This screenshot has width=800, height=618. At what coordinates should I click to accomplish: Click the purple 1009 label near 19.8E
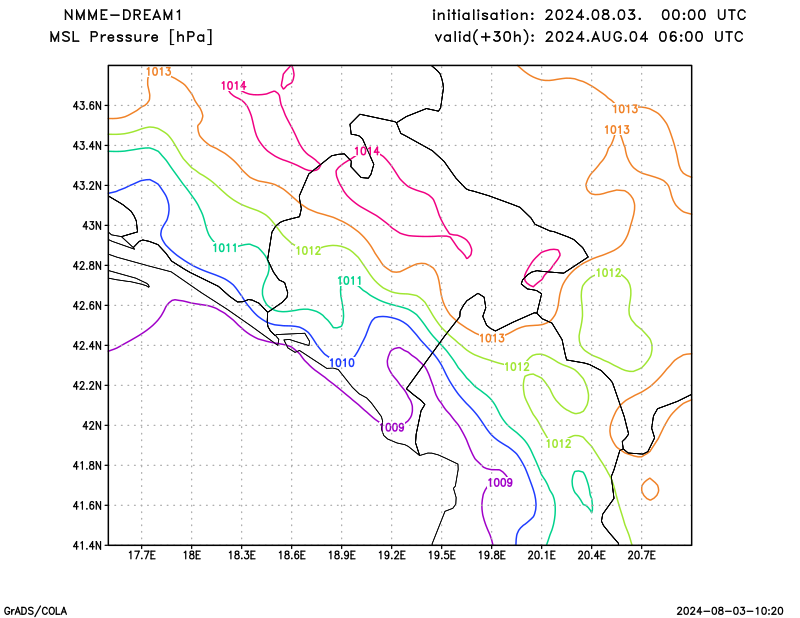click(x=500, y=482)
